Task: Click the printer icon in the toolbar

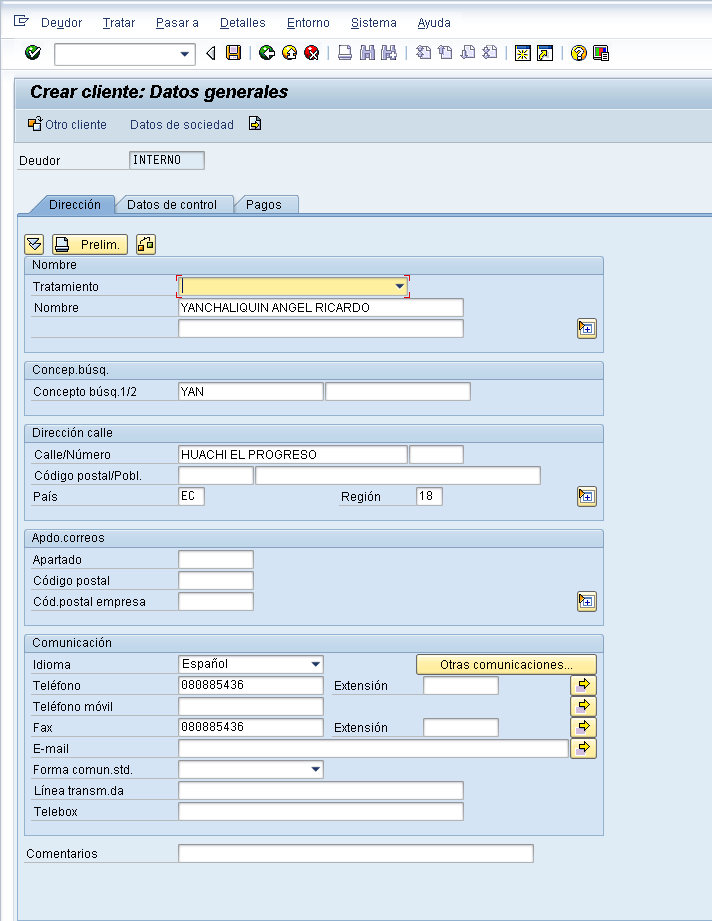Action: 345,53
